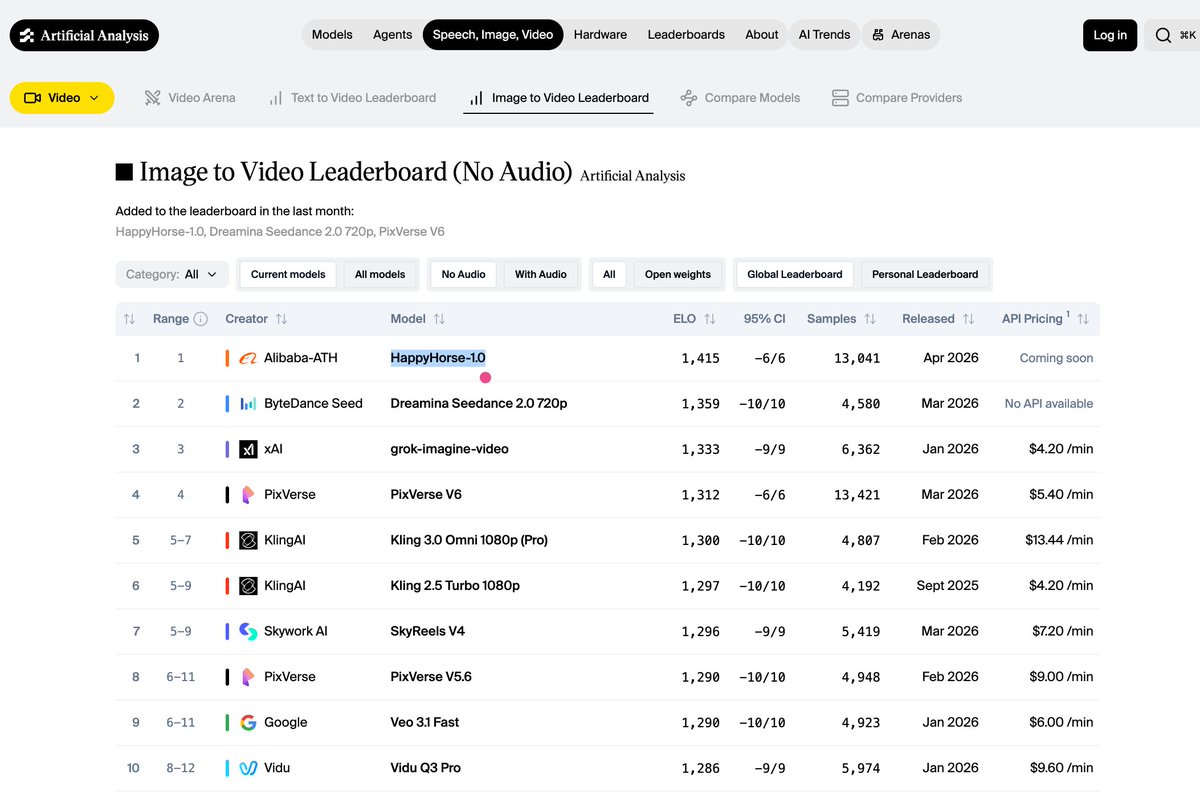Show the Range info icon
1200x795 pixels.
200,319
